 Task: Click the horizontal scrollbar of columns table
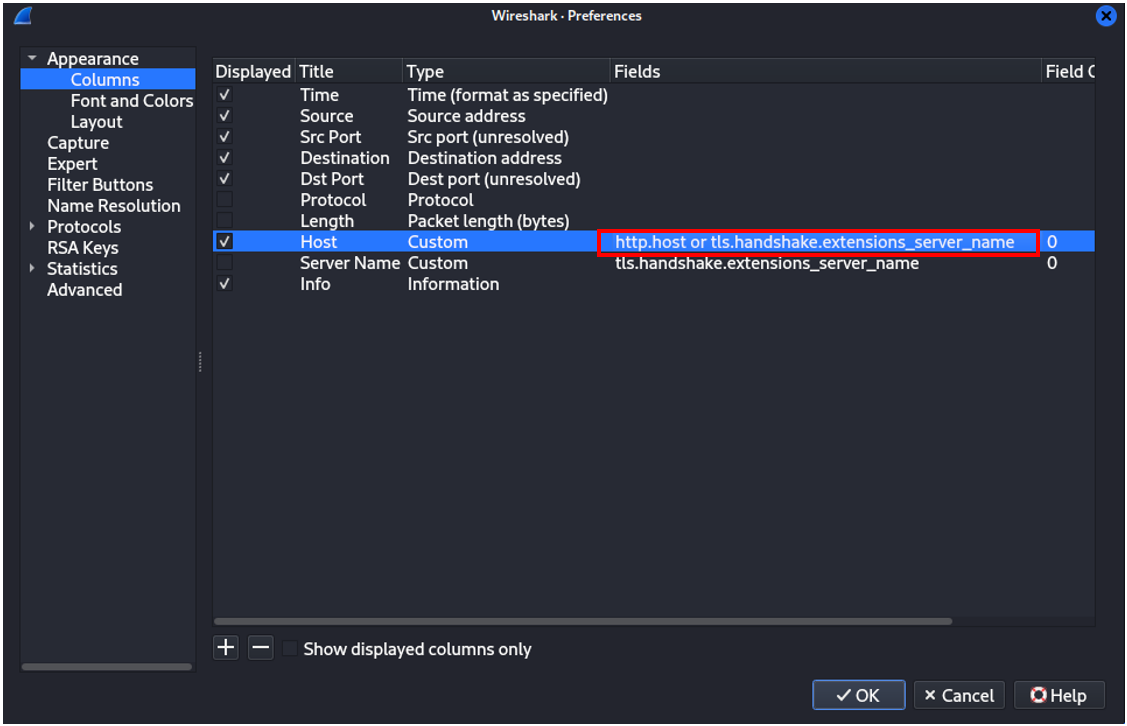tap(583, 621)
